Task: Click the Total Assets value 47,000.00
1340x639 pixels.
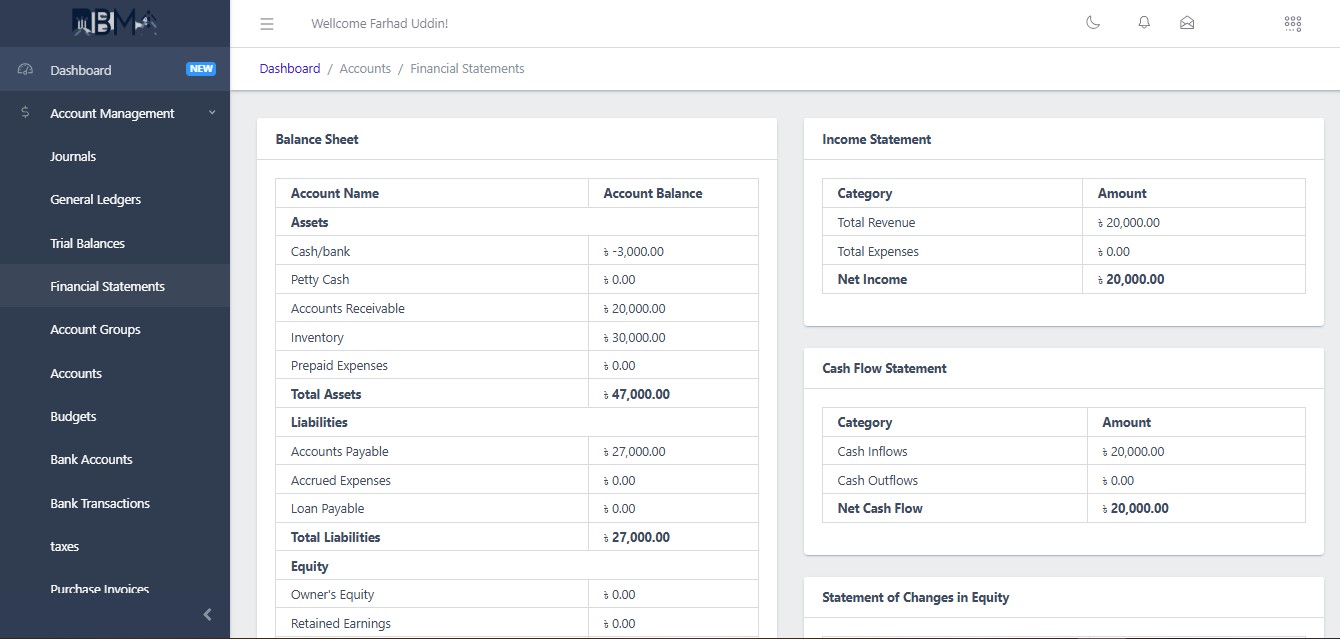Action: click(x=637, y=394)
